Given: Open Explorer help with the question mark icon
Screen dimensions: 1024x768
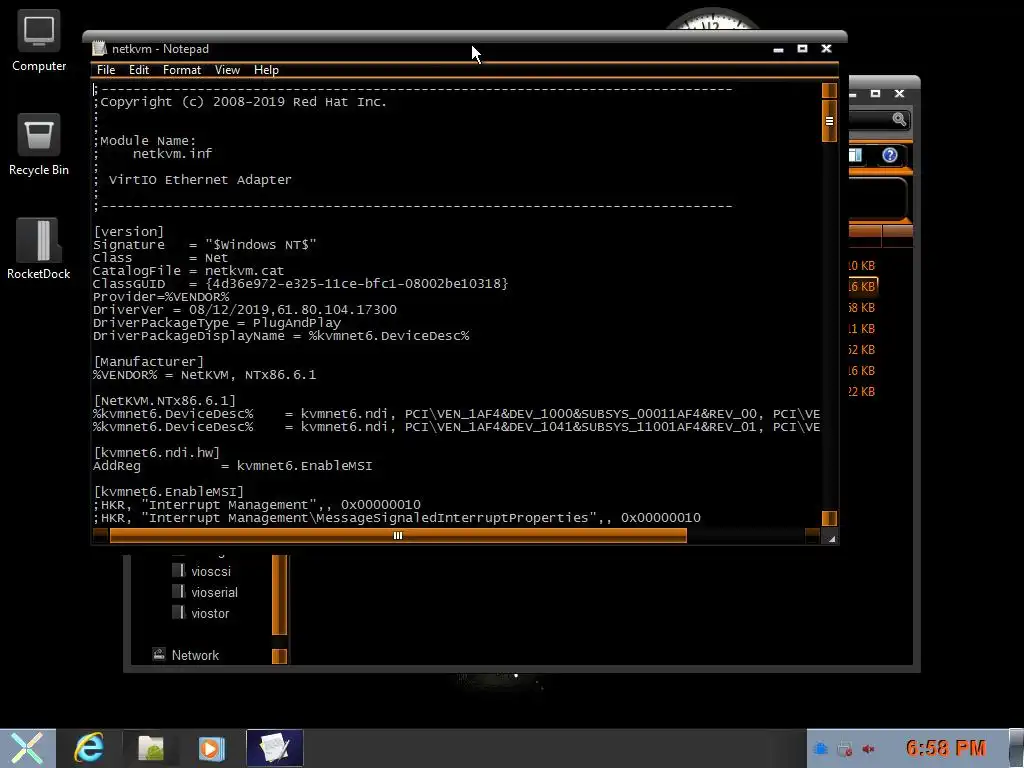Looking at the screenshot, I should (889, 155).
